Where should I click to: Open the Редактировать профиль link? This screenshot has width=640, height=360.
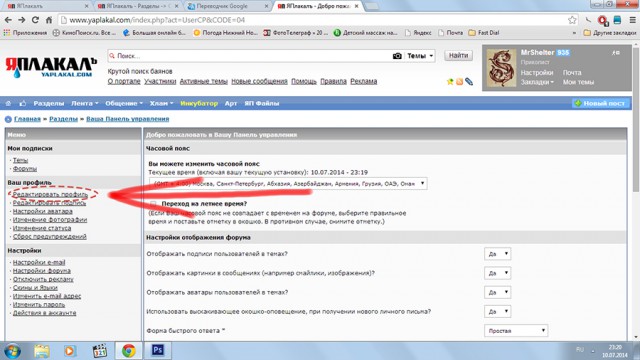tap(50, 195)
